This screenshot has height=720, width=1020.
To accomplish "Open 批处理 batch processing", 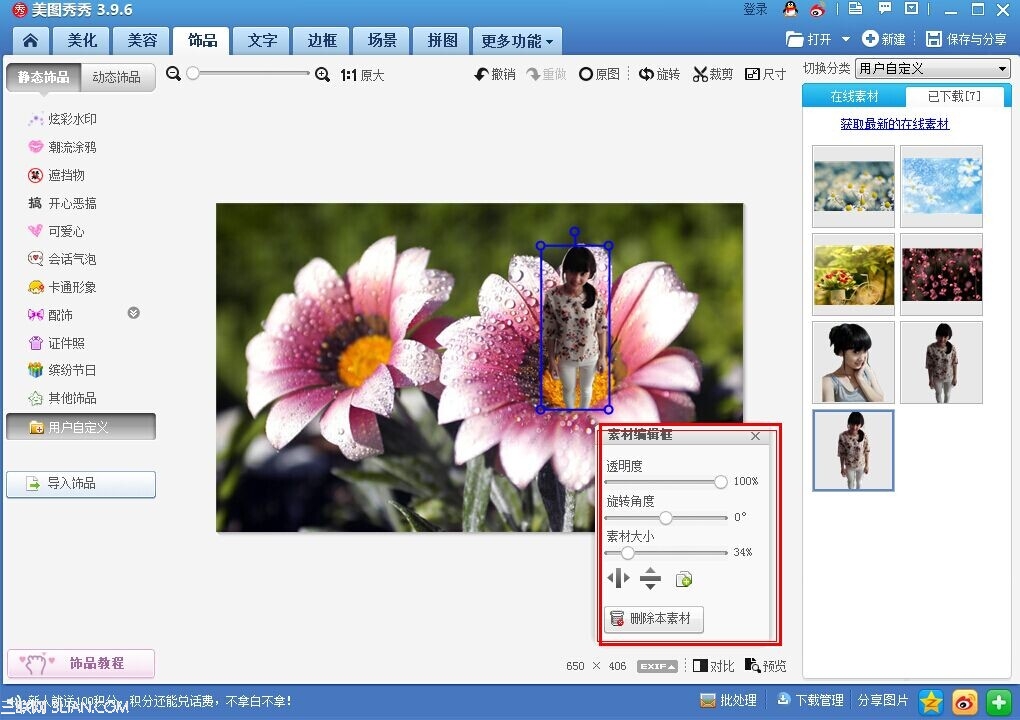I will pos(729,700).
